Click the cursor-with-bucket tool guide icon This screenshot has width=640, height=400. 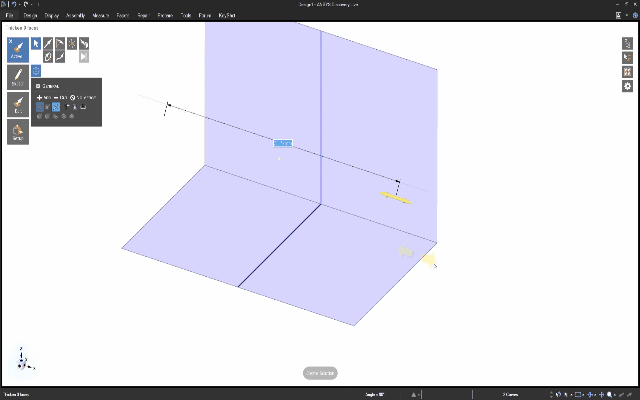coord(84,43)
